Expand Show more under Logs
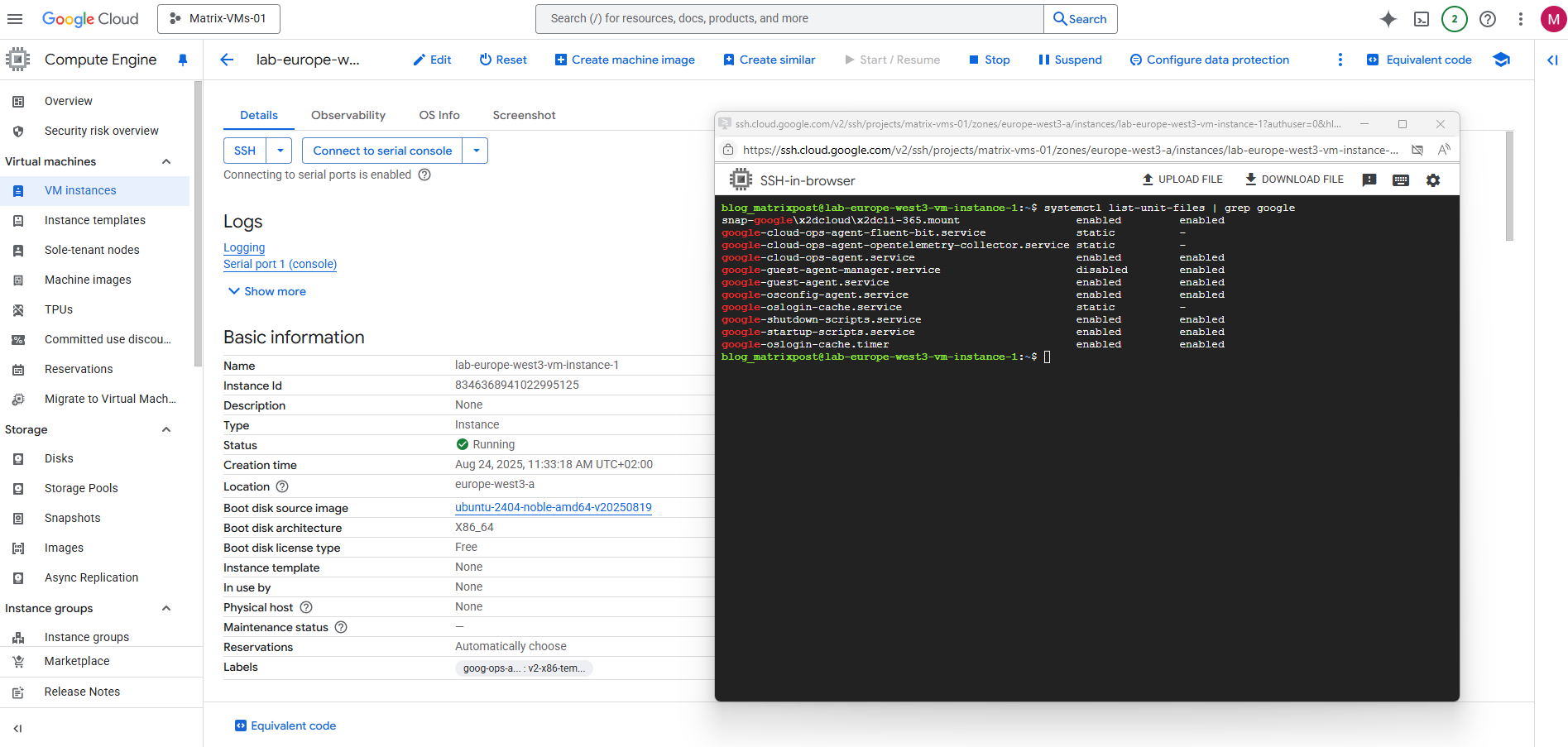Image resolution: width=1568 pixels, height=747 pixels. point(267,291)
